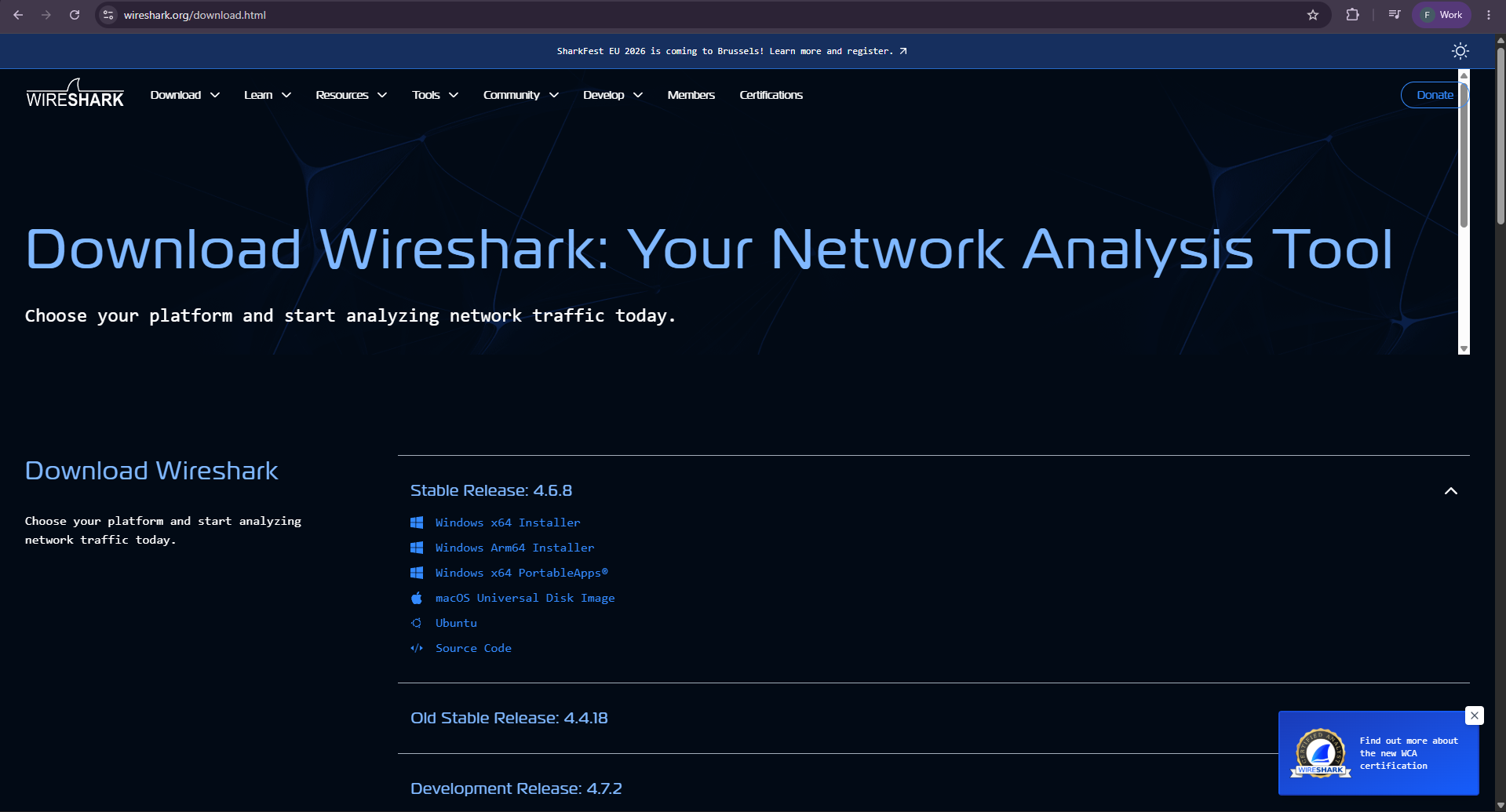Expand the Download nav menu
1506x812 pixels.
(x=185, y=95)
